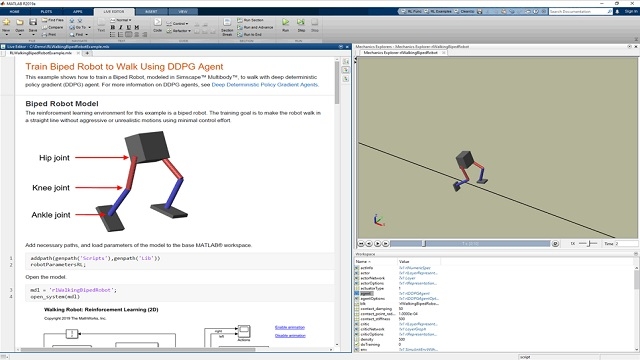640x360 pixels.
Task: Switch to the APPS ribbon tab
Action: click(78, 11)
